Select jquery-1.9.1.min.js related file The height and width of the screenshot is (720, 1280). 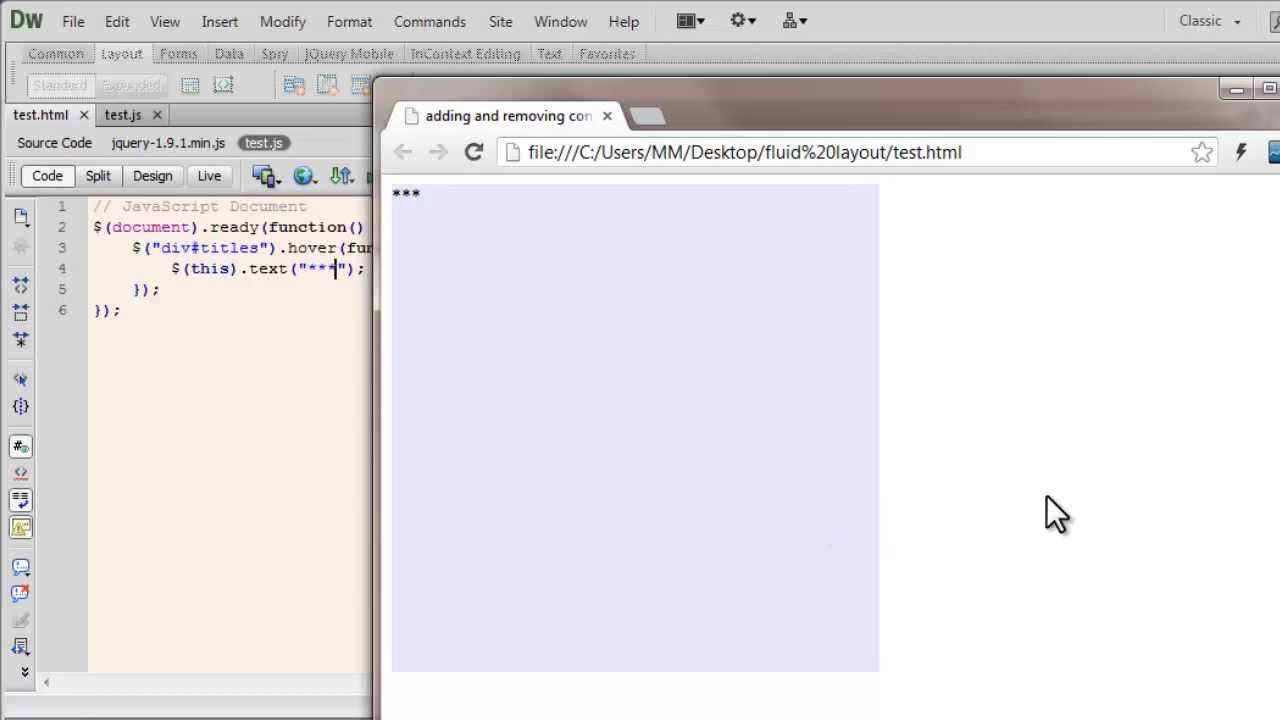click(168, 143)
